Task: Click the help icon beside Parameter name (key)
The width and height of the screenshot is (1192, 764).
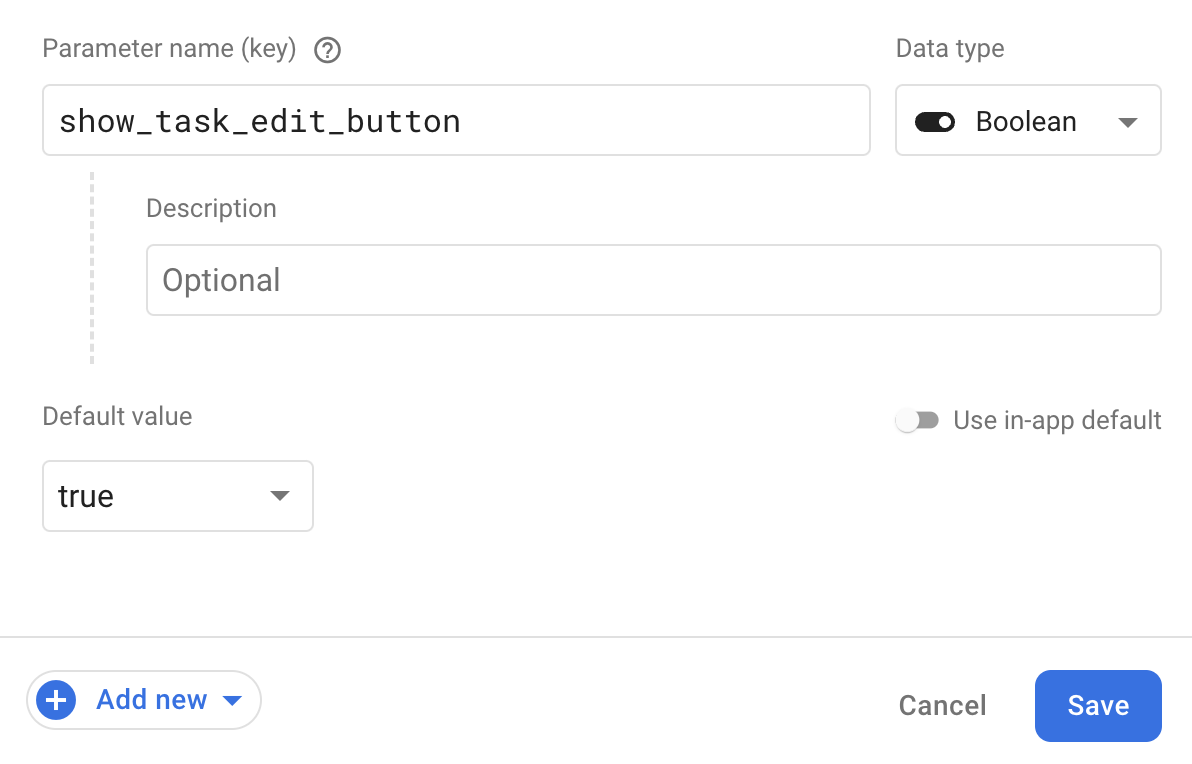Action: pos(327,48)
